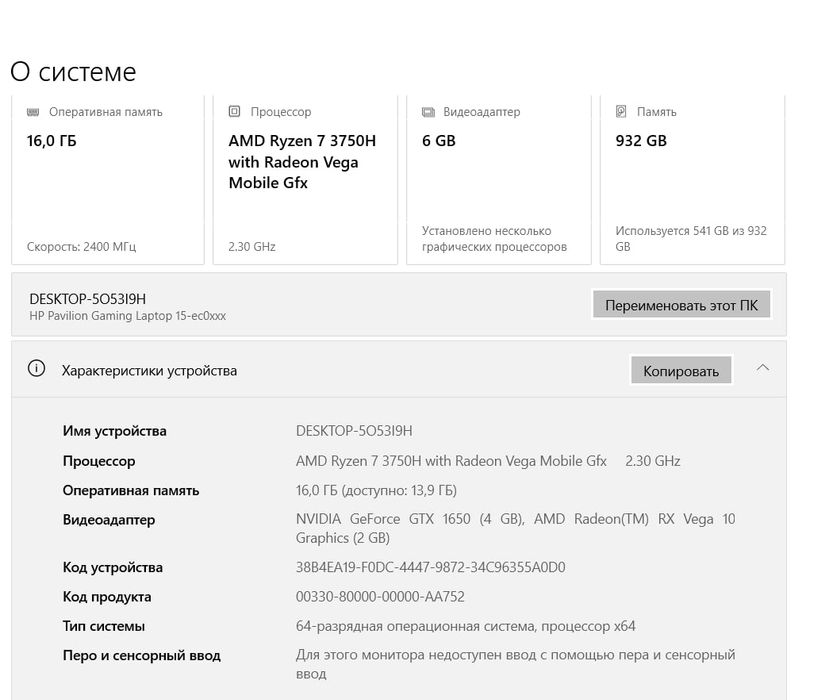The width and height of the screenshot is (829, 700).
Task: Click the product ID 00330-80000-00000-AA752
Action: (x=380, y=597)
